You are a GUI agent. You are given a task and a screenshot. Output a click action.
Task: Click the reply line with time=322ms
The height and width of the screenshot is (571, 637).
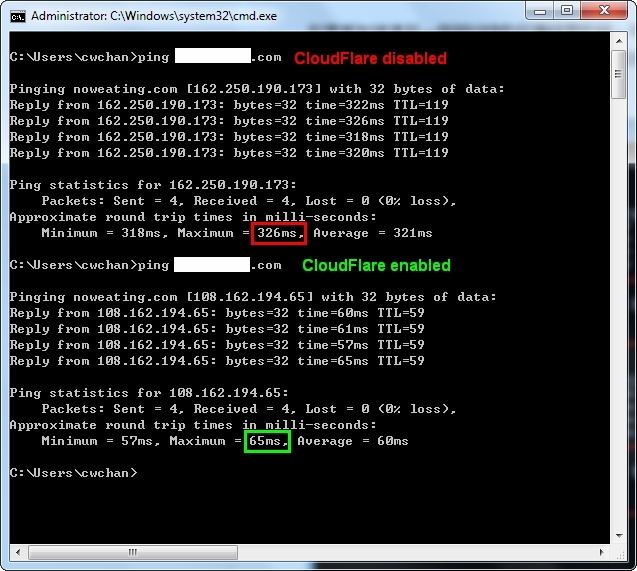[229, 105]
